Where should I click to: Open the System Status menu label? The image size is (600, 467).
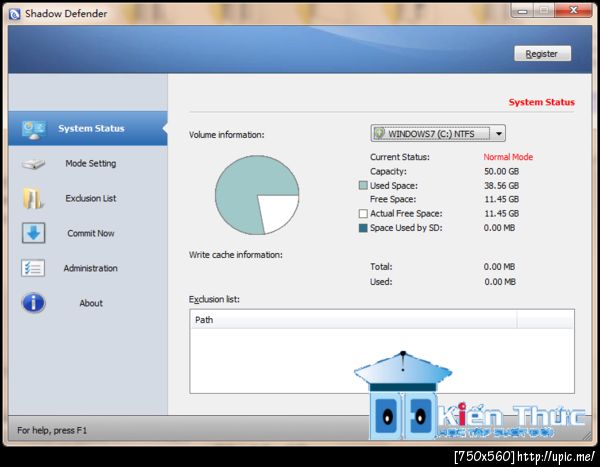click(91, 128)
